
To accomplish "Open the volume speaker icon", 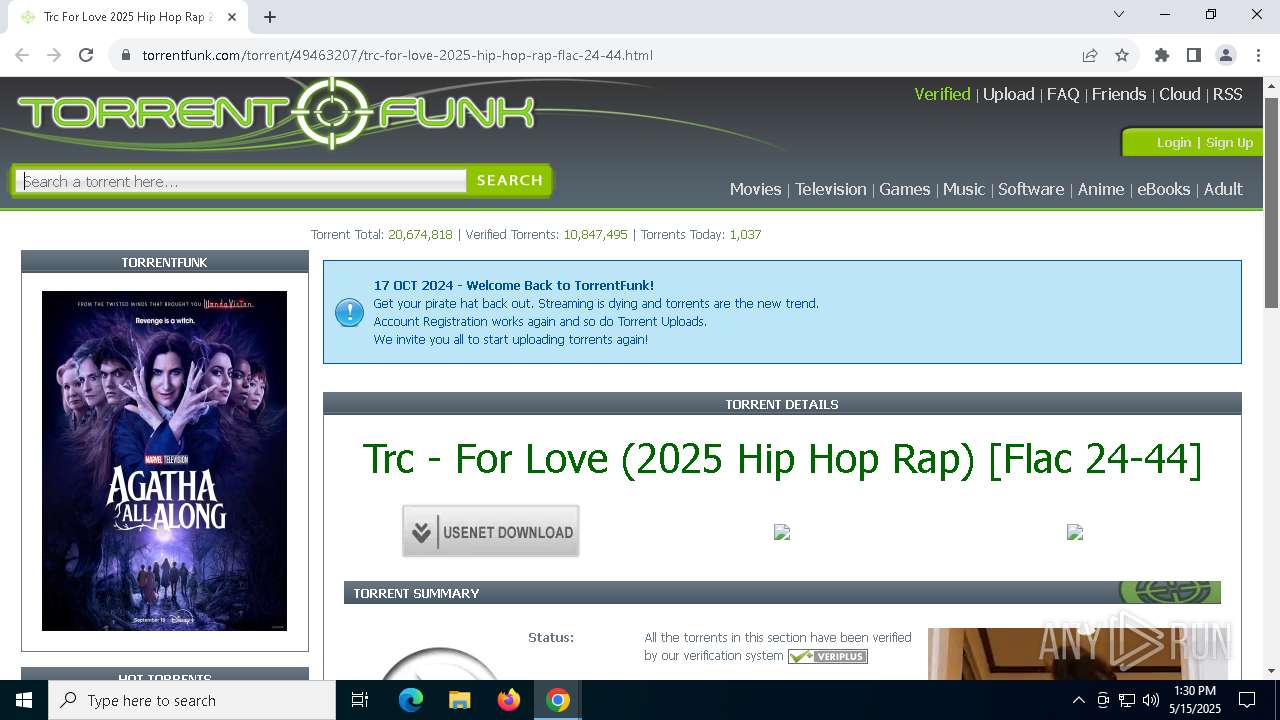I will tap(1150, 700).
